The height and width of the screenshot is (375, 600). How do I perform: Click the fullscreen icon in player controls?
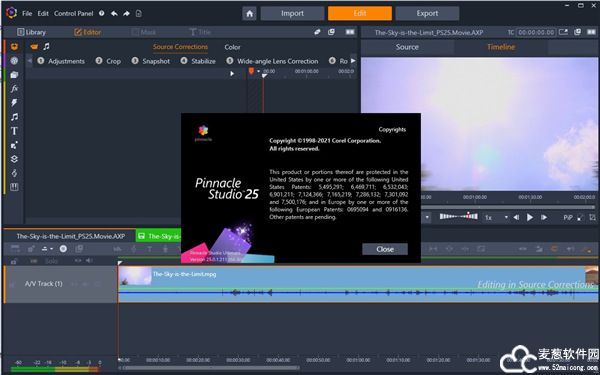click(580, 217)
